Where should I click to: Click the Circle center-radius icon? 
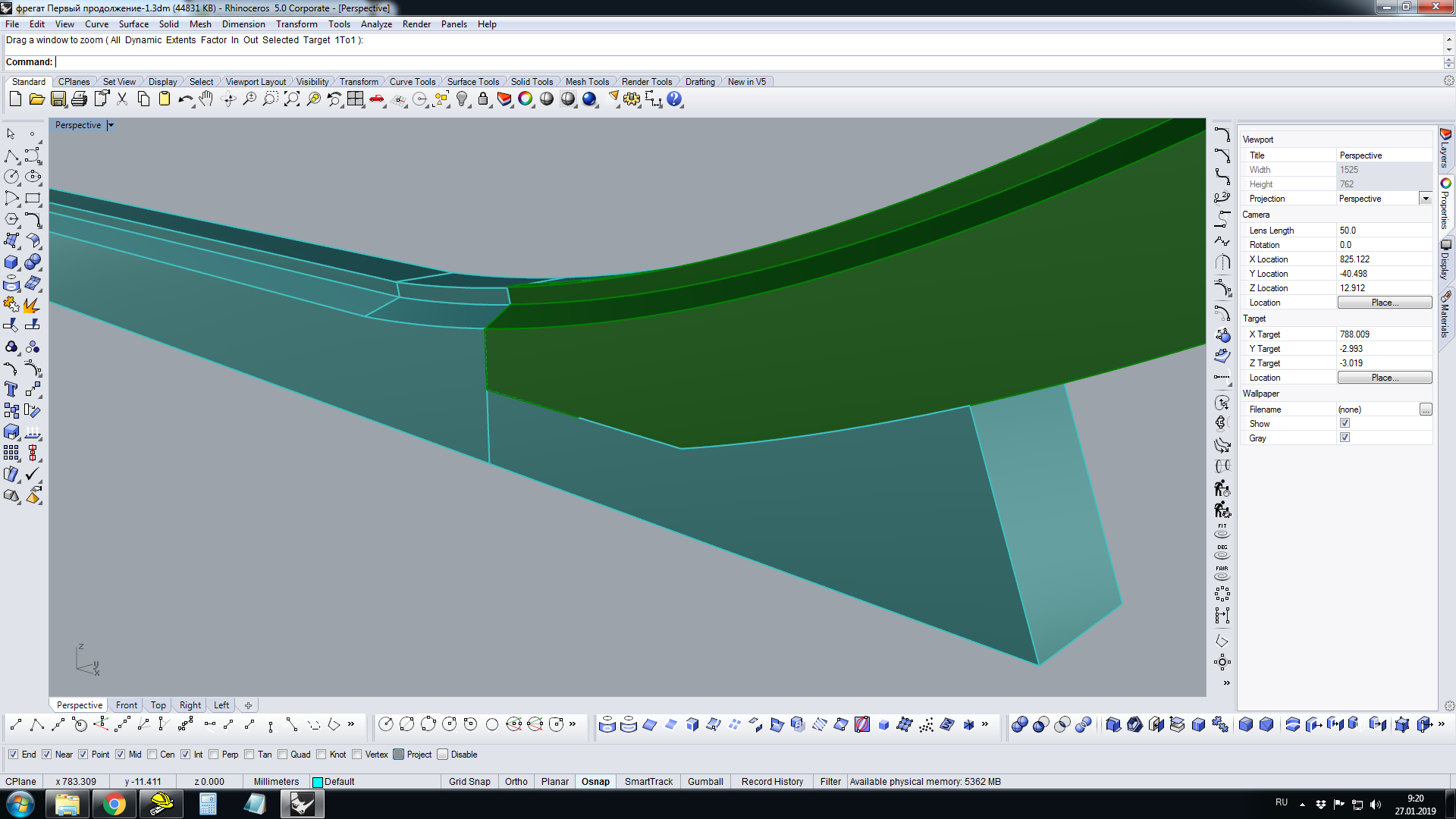[x=386, y=725]
